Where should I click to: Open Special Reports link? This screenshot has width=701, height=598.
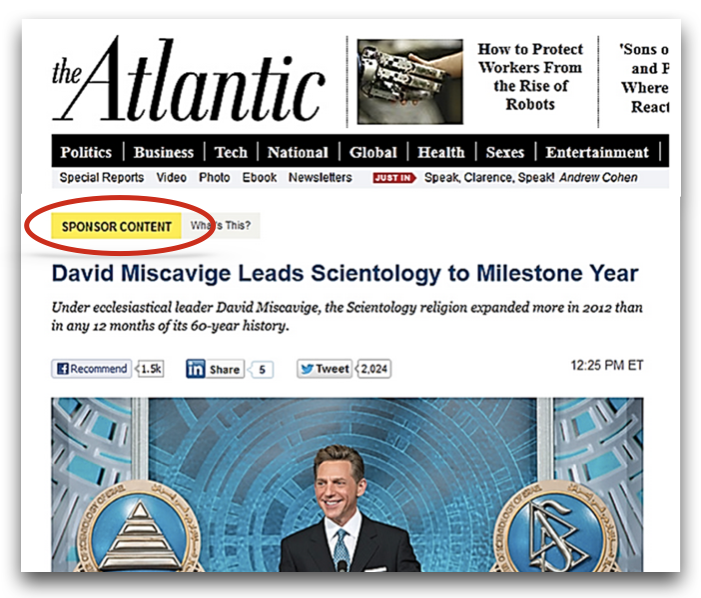coord(102,177)
